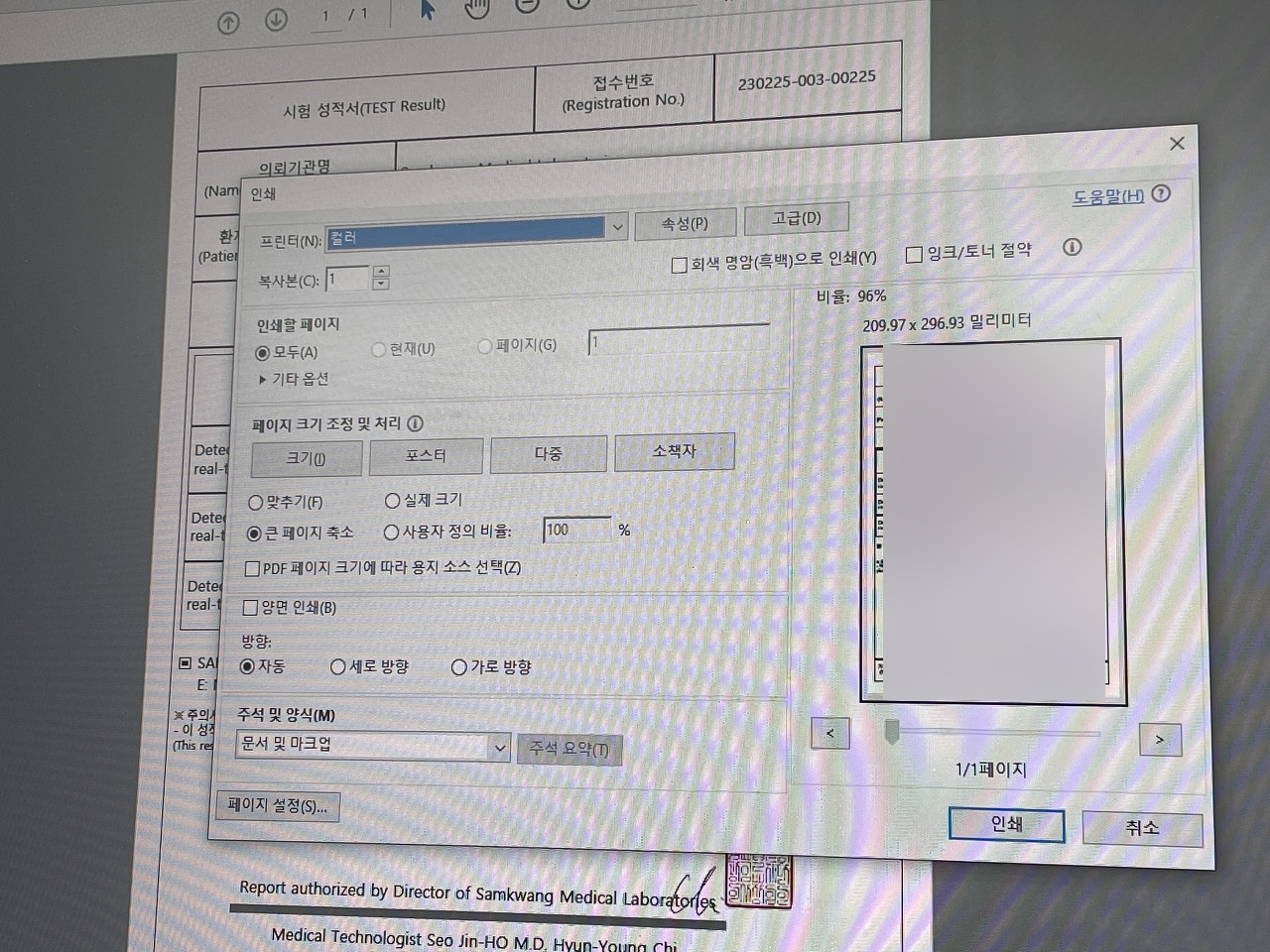Click the info icon beside 잉크/토너 절약

[1072, 247]
